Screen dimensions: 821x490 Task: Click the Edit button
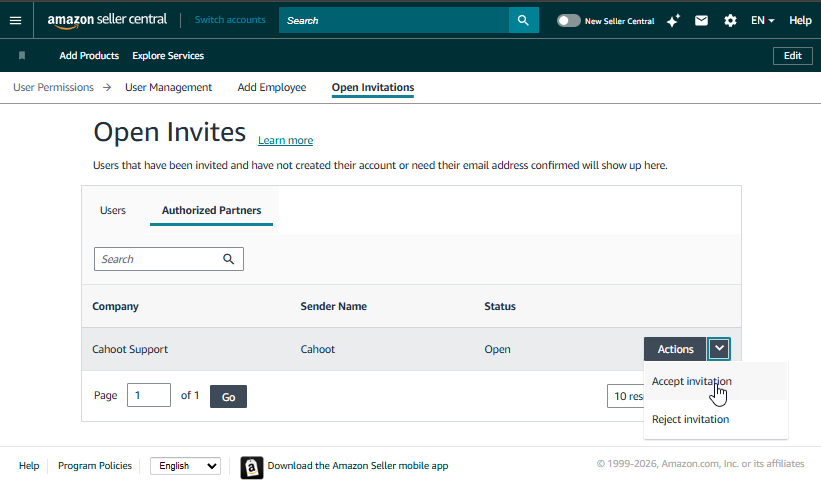793,55
